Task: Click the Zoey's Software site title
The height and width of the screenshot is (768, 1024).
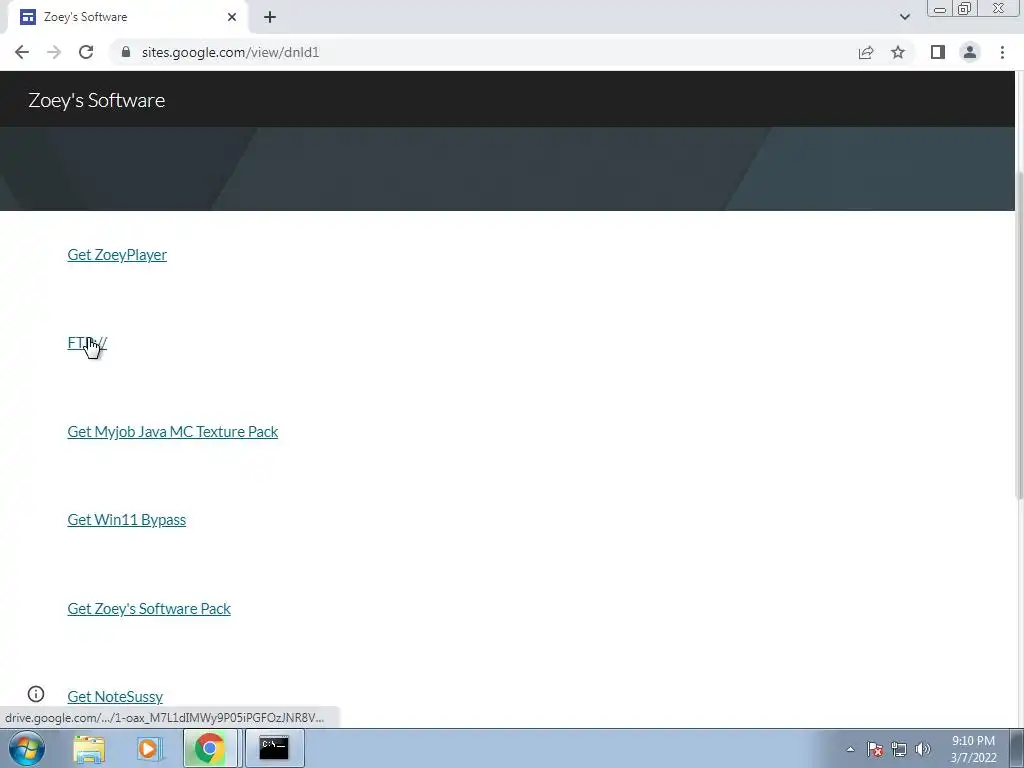Action: click(97, 100)
